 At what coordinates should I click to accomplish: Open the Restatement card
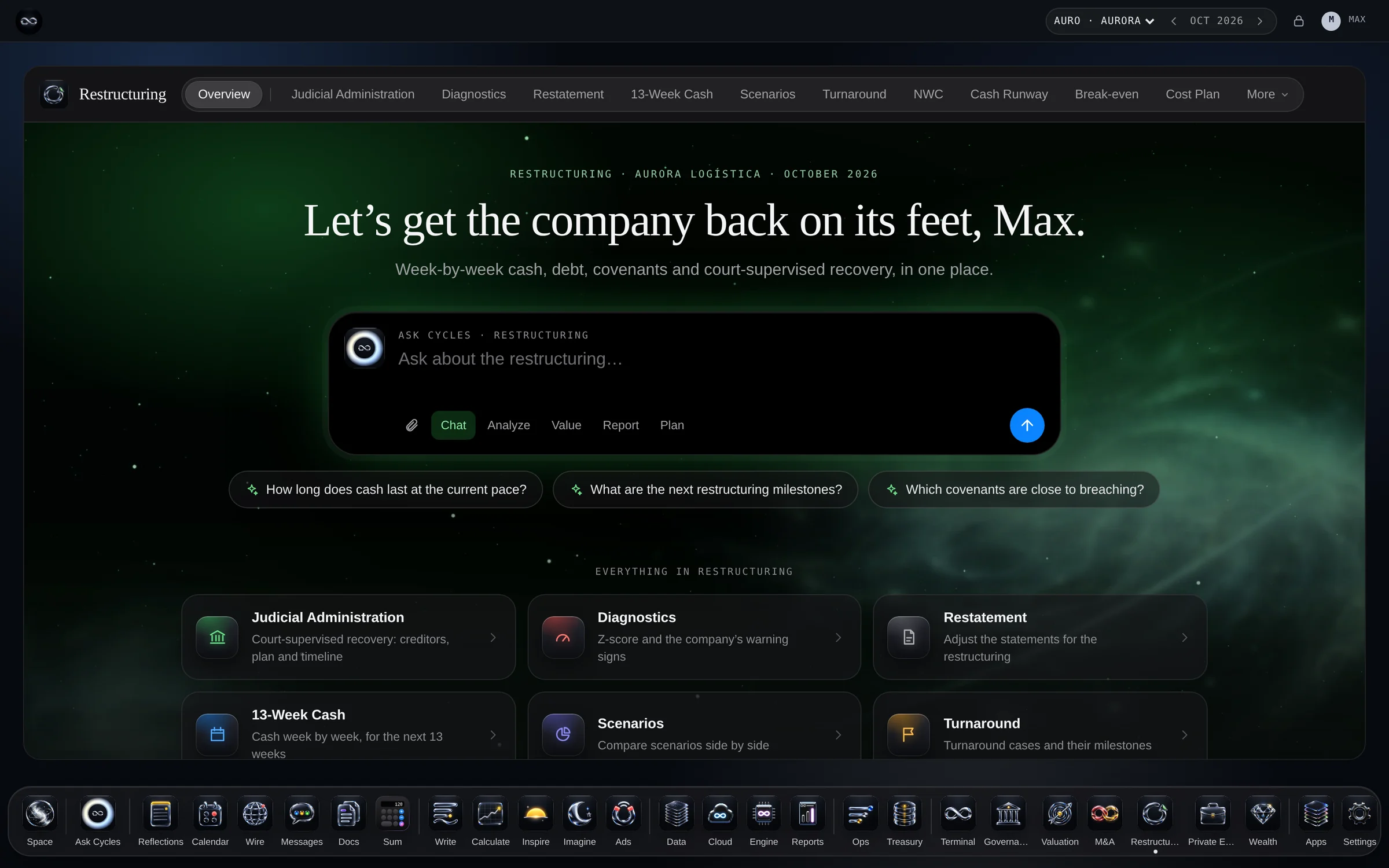pos(1039,637)
